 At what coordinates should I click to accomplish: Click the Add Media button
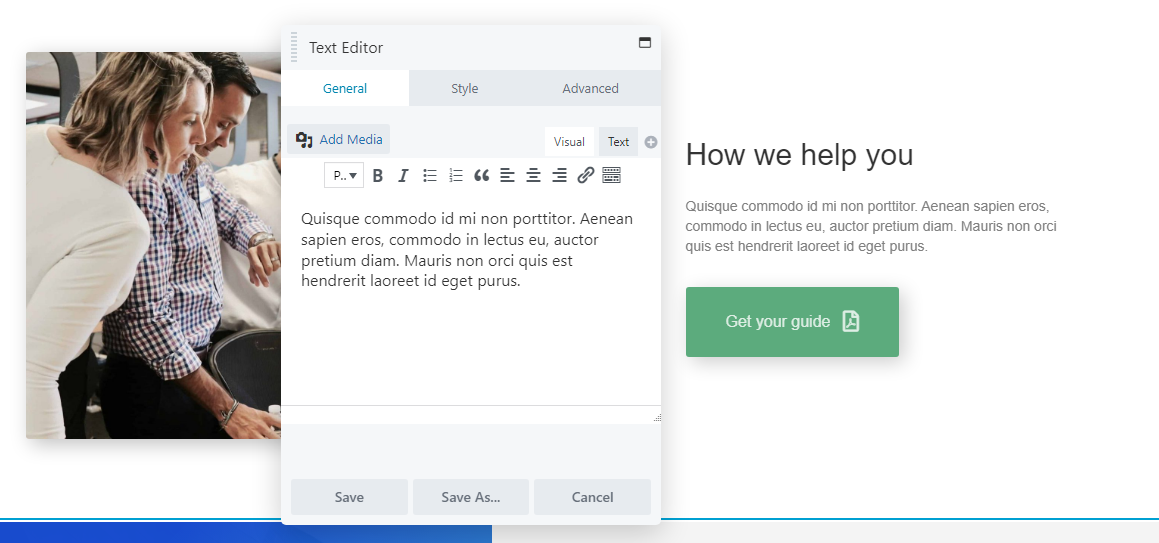click(339, 140)
